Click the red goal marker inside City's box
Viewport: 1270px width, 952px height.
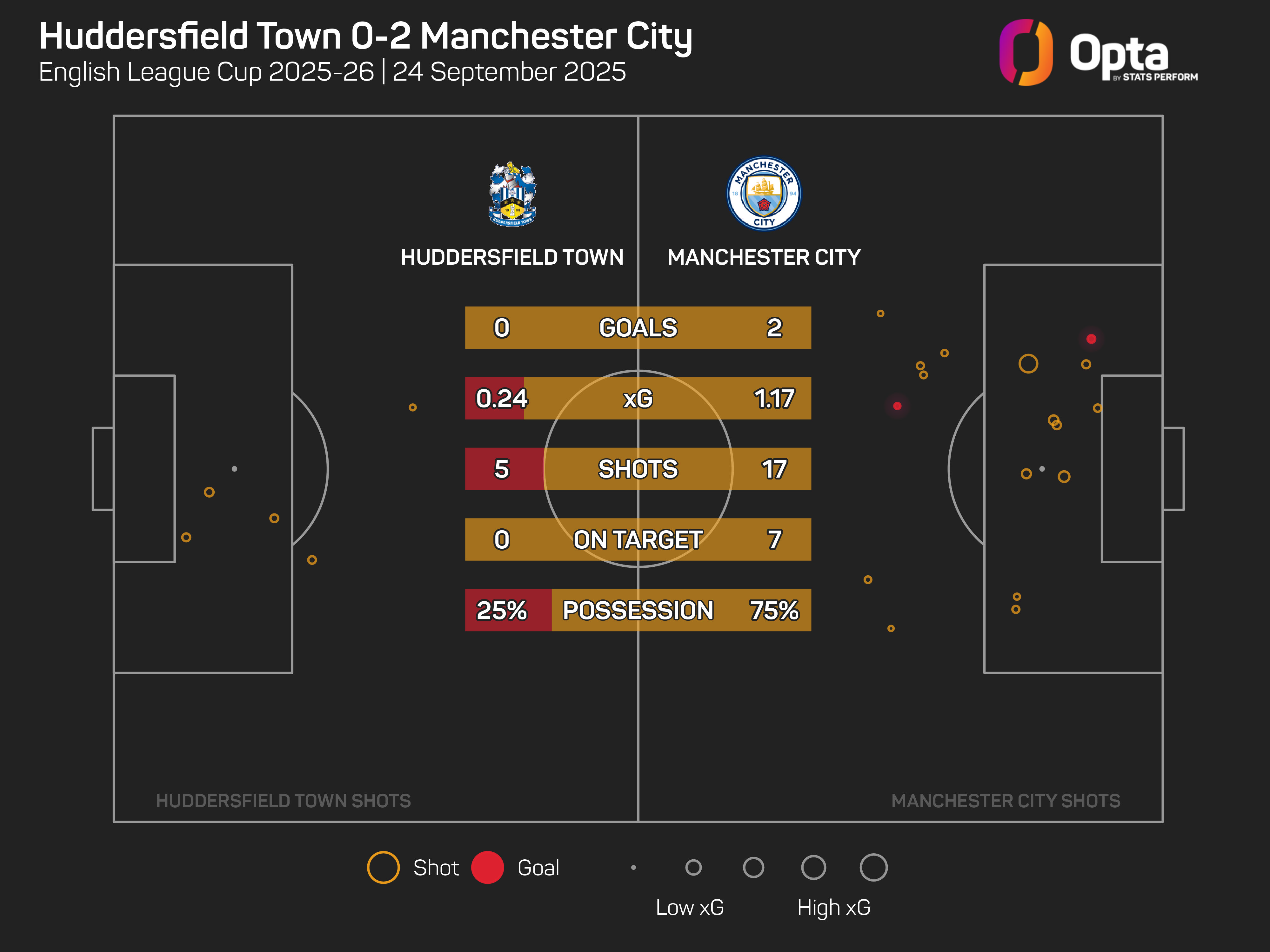(1092, 339)
